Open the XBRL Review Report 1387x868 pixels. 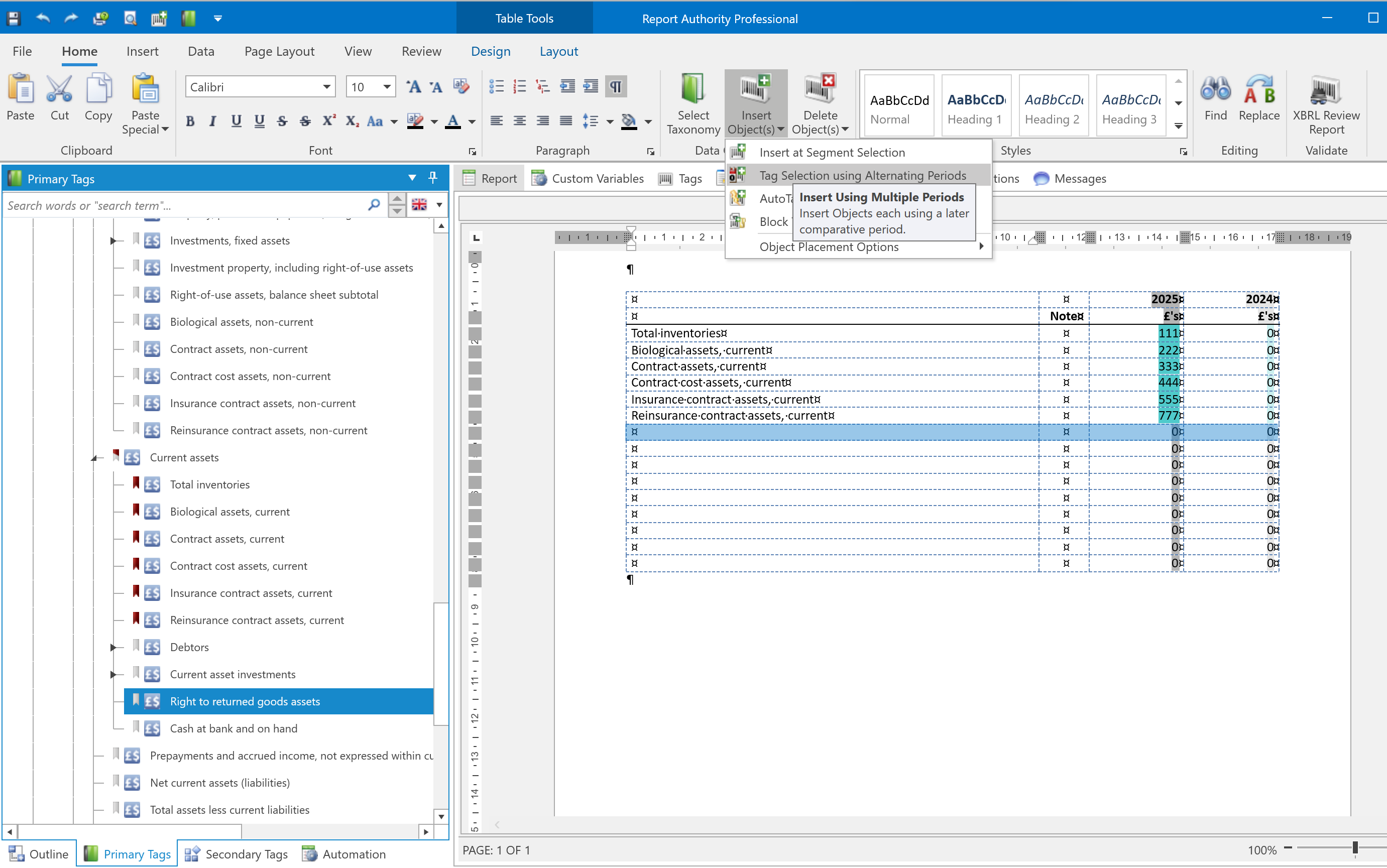point(1326,105)
